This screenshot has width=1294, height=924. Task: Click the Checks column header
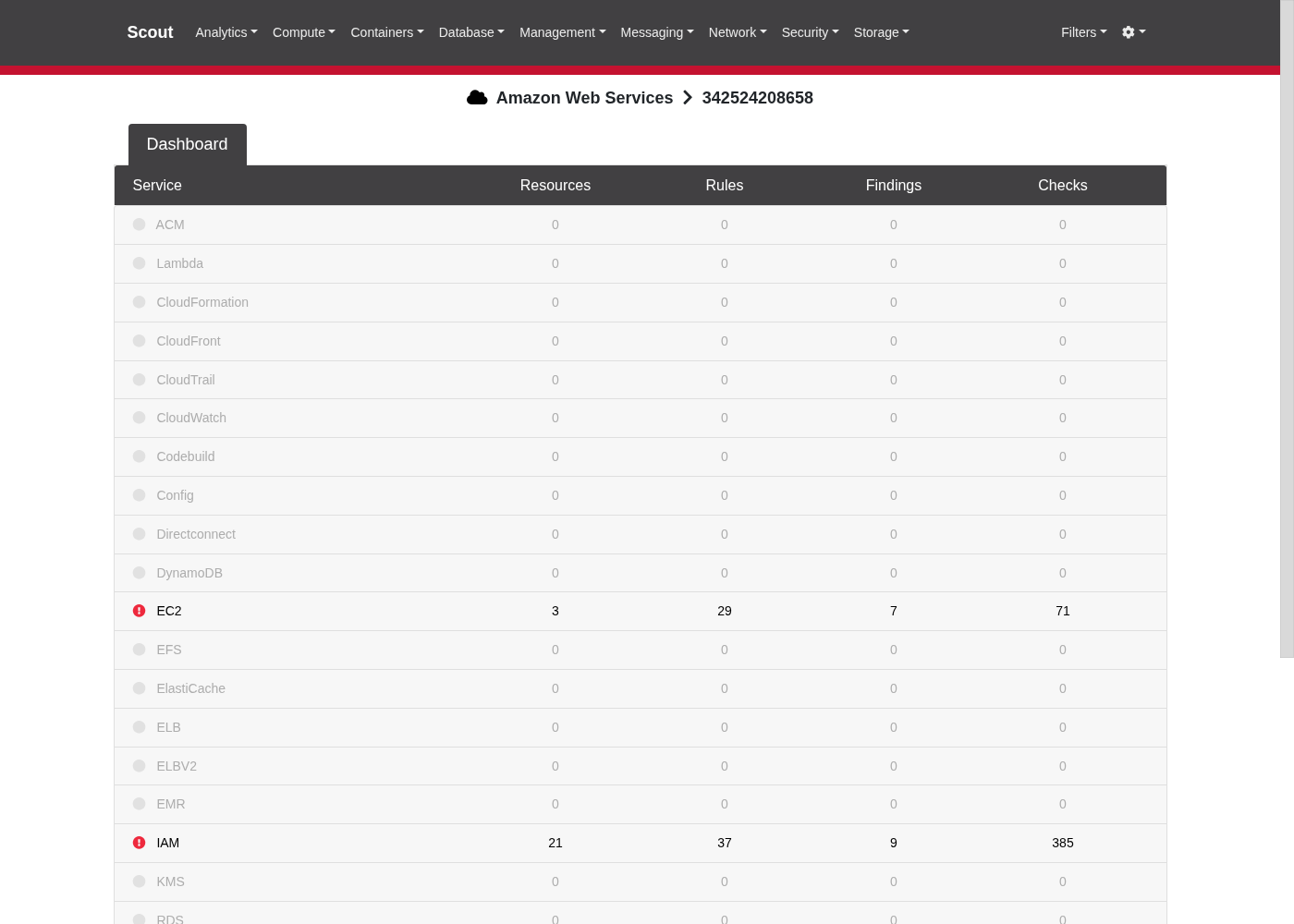1063,186
